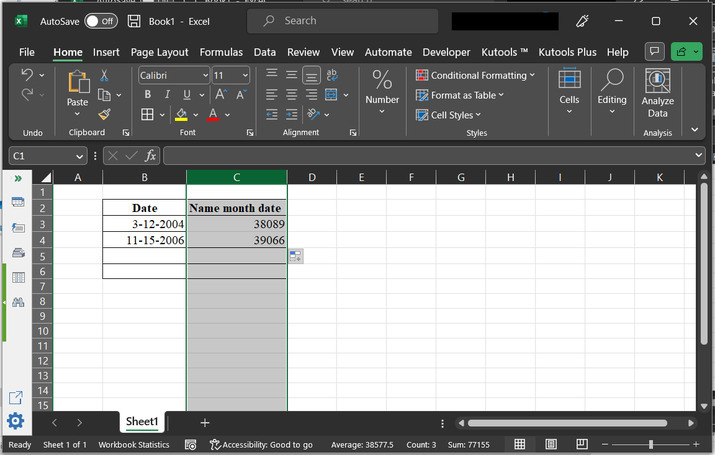715x455 pixels.
Task: Open the Name Box dropdown arrow
Action: point(80,156)
